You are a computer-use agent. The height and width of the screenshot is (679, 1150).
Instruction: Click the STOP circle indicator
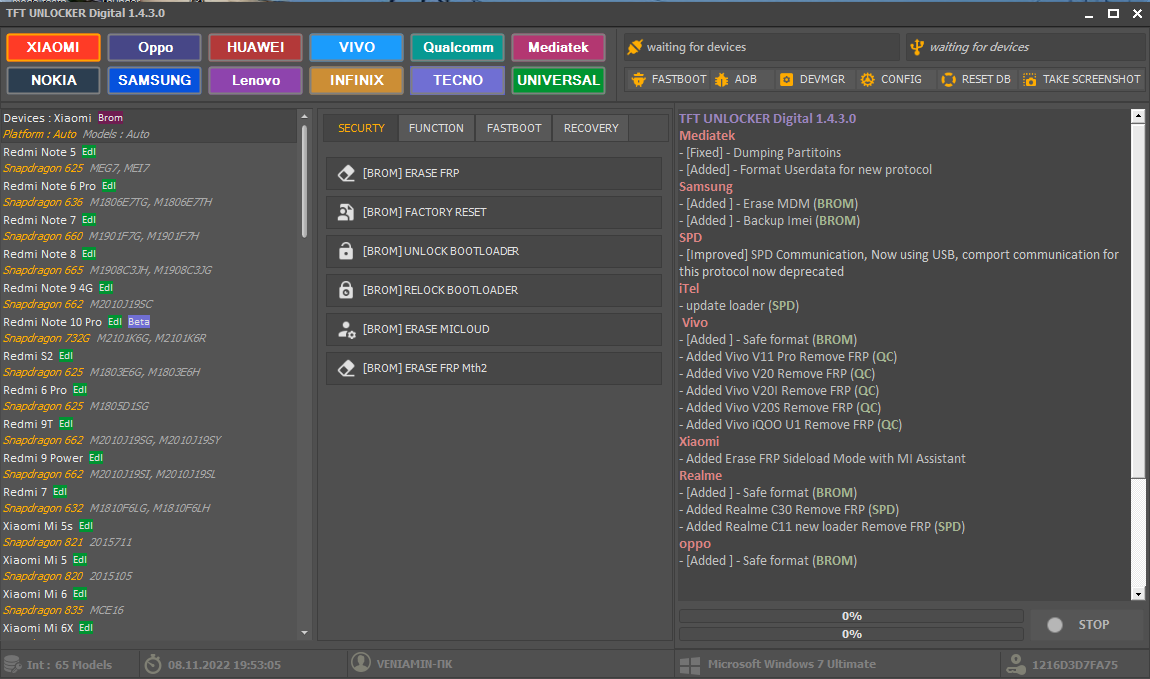click(x=1055, y=625)
